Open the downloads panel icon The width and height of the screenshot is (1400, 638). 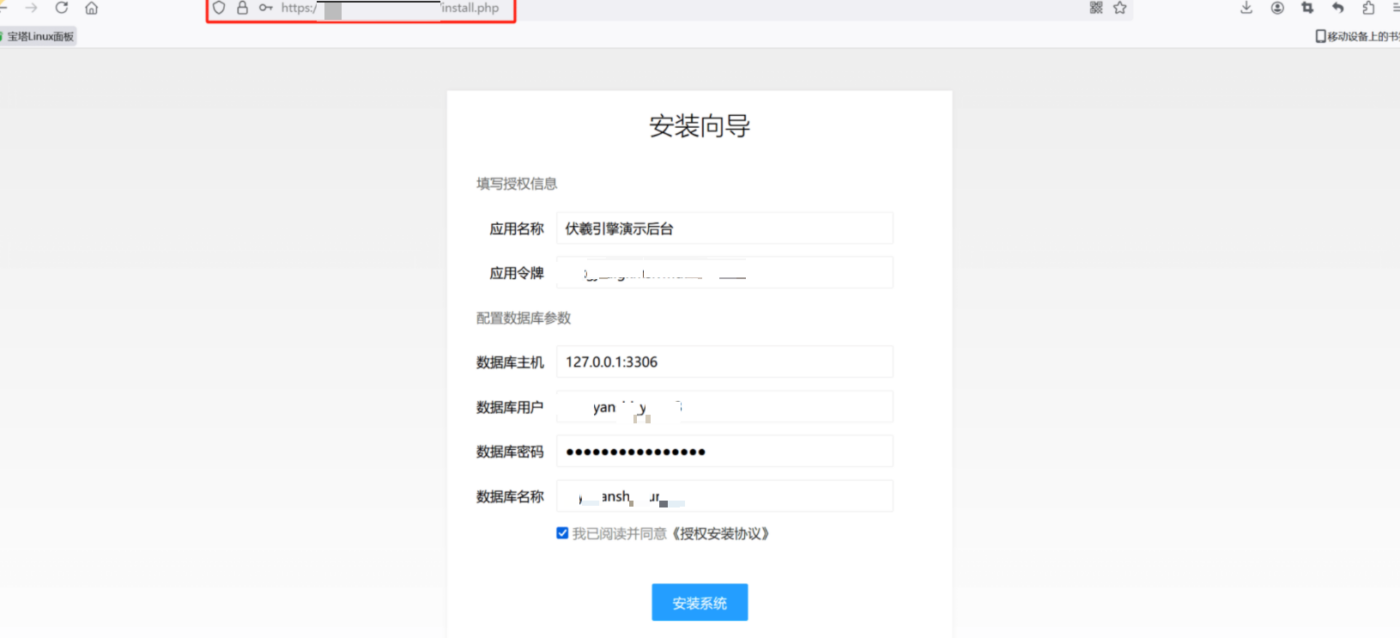pyautogui.click(x=1245, y=8)
